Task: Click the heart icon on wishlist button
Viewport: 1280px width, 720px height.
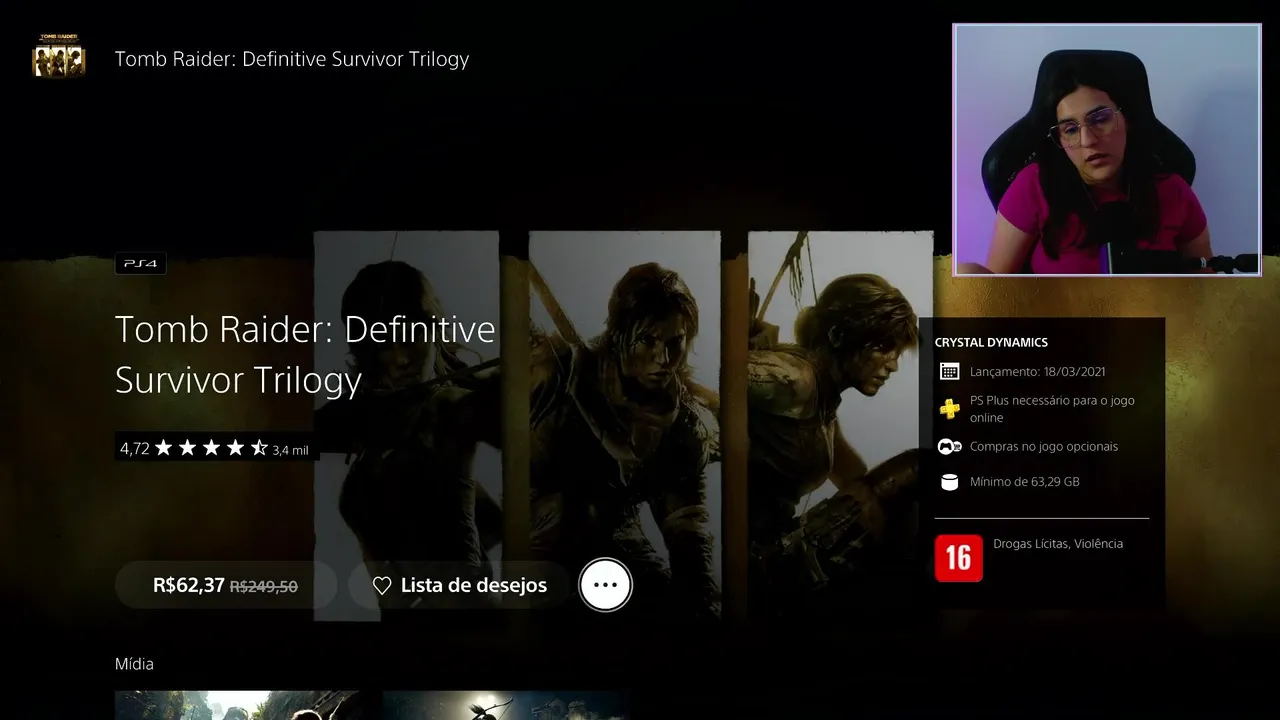Action: (x=382, y=586)
